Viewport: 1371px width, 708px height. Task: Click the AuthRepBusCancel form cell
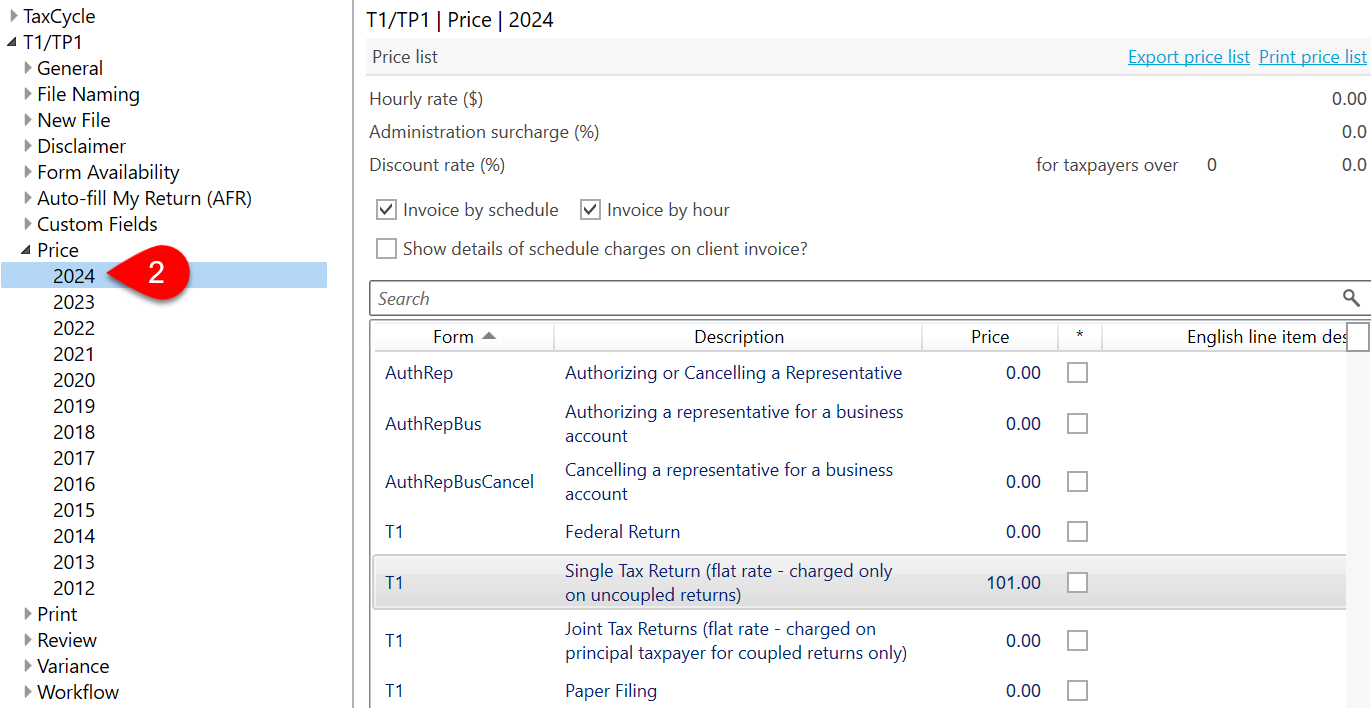(x=460, y=482)
